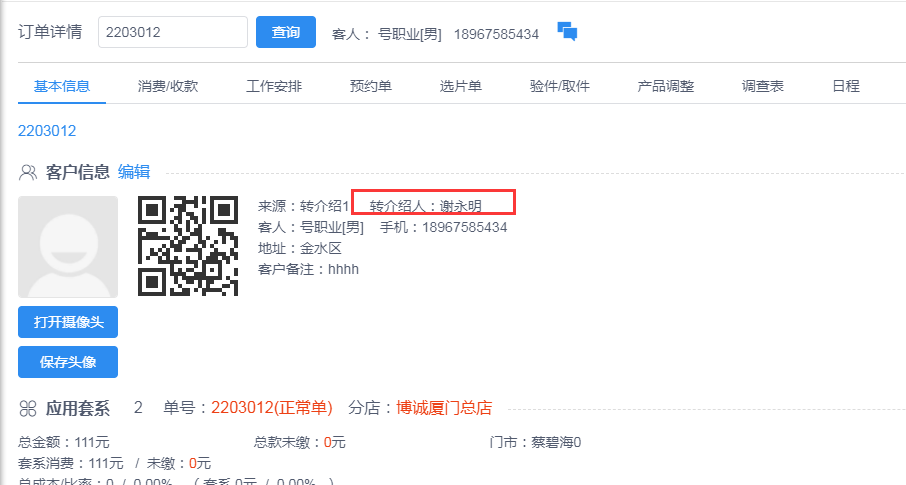Open the blue 2203012 order number link
The height and width of the screenshot is (485, 906).
47,131
